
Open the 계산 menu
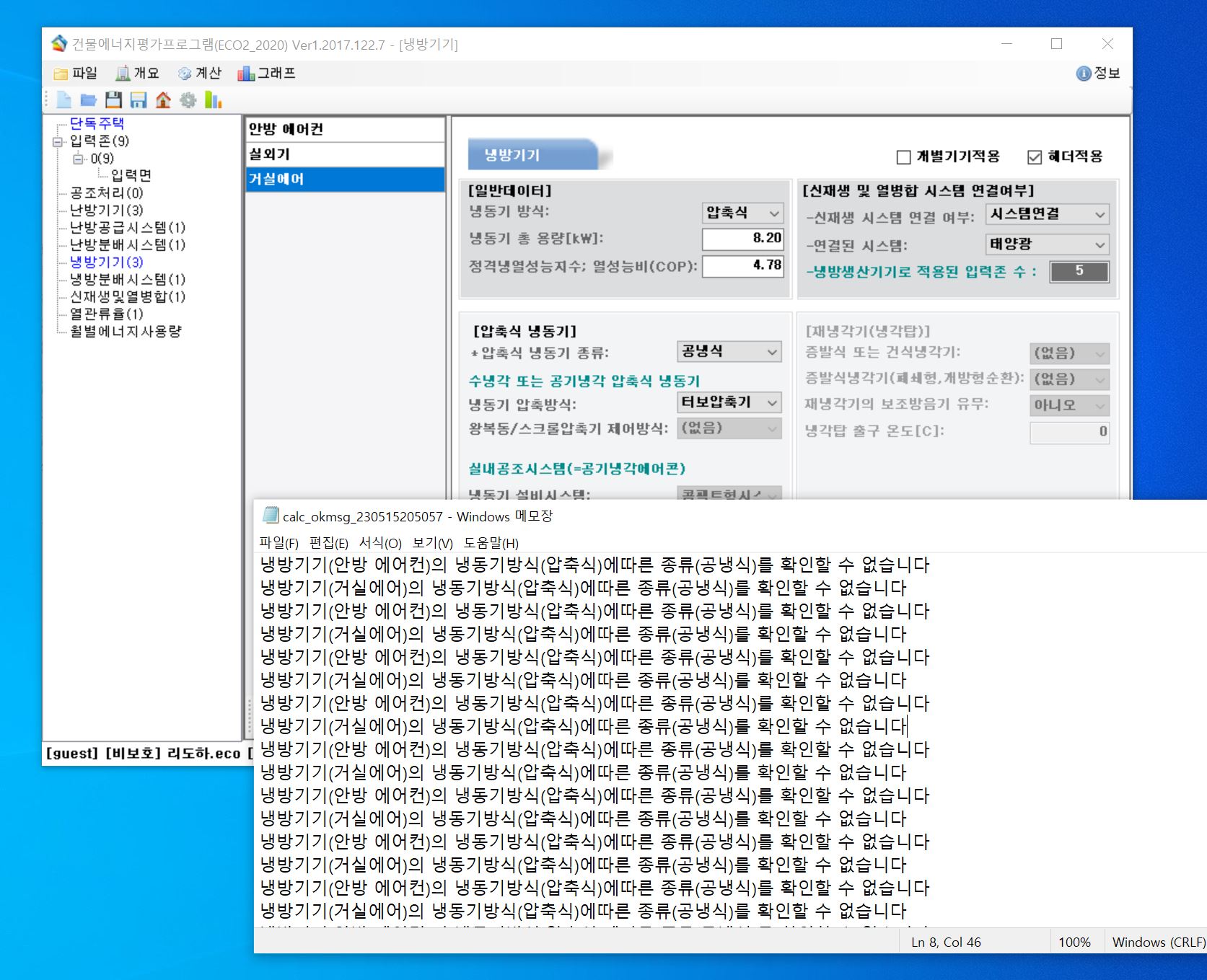click(x=200, y=74)
